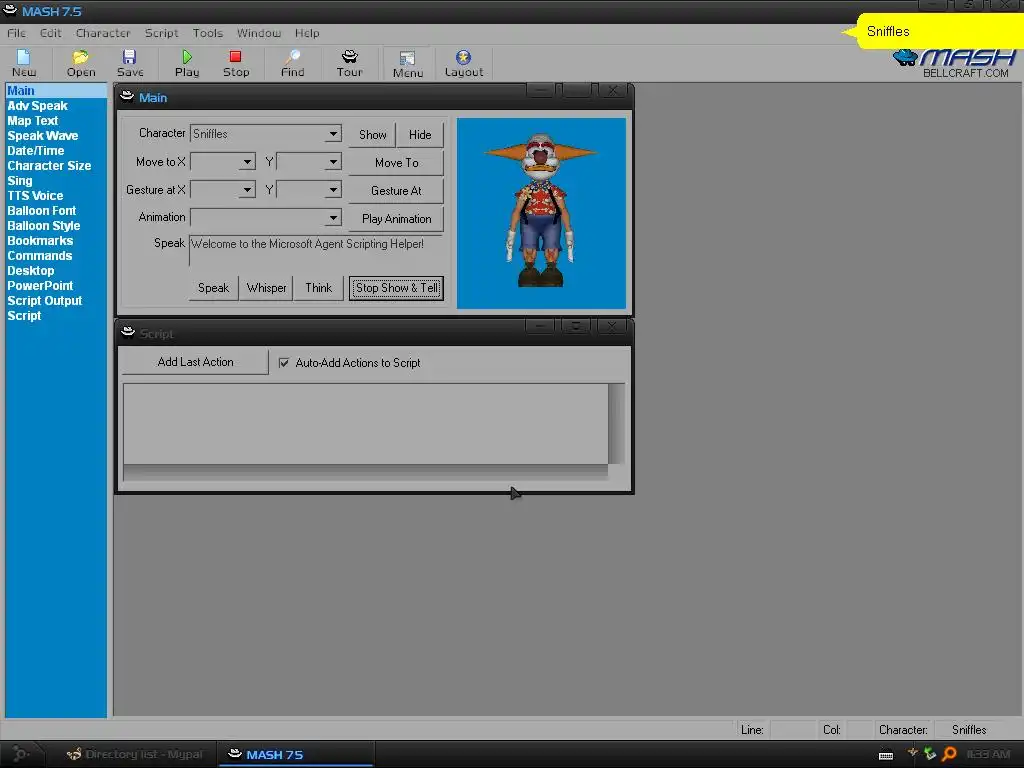
Task: Click the Move To button
Action: coord(396,163)
